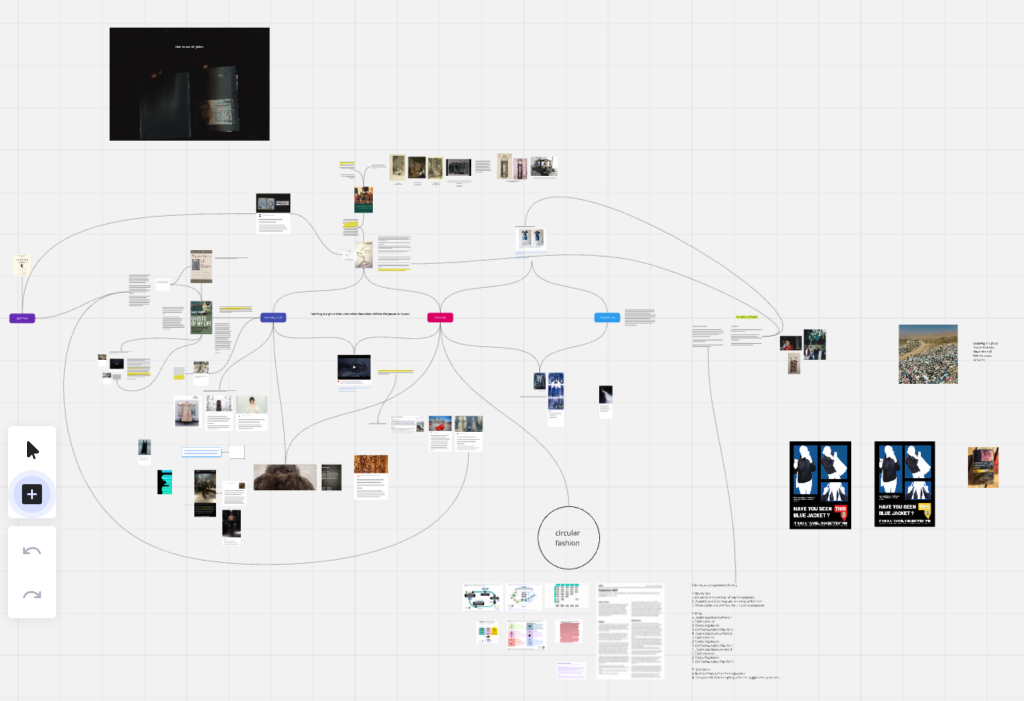Play the embedded video with play button
1024x701 pixels.
[353, 367]
